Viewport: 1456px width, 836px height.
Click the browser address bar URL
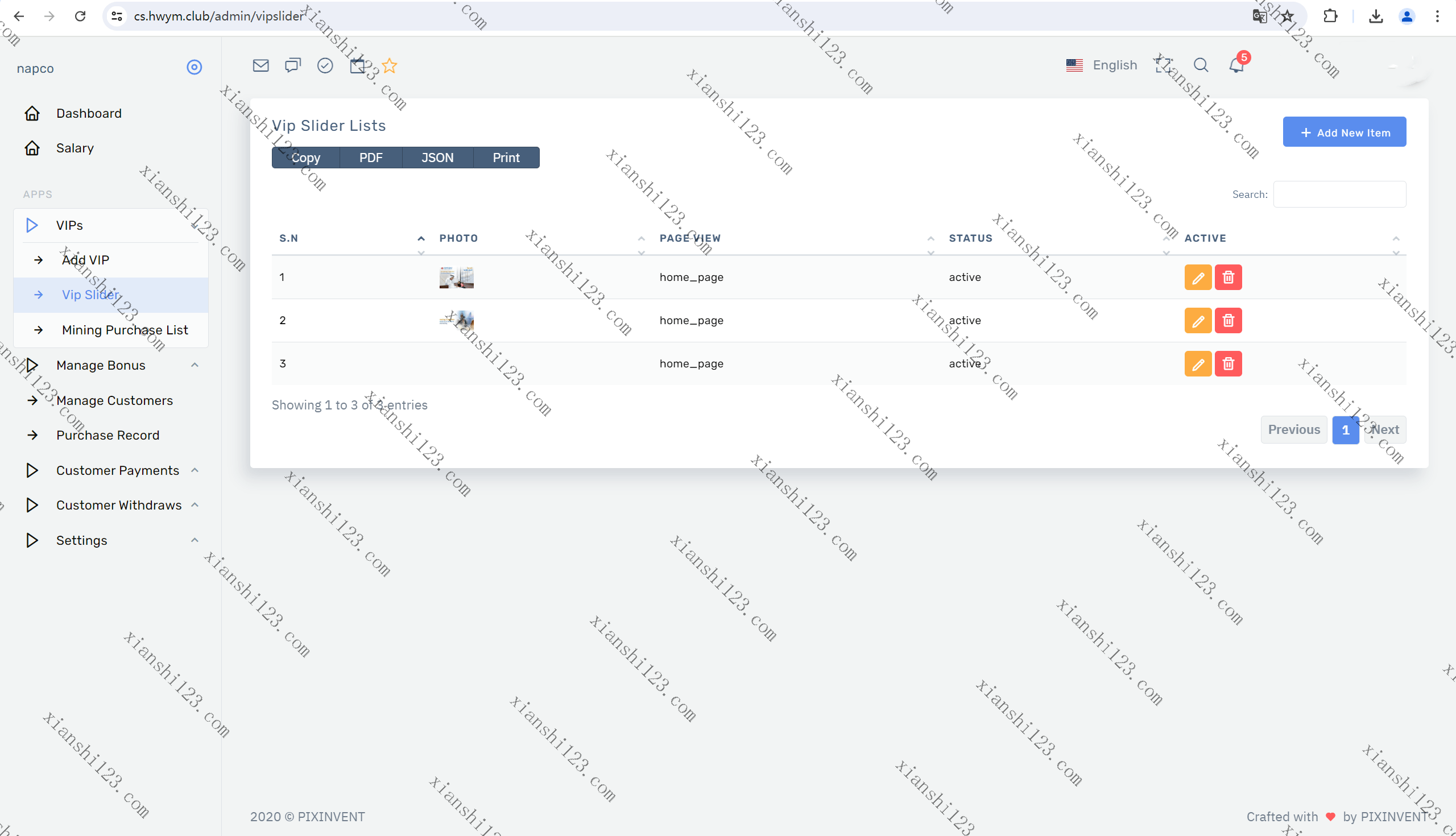[x=218, y=16]
